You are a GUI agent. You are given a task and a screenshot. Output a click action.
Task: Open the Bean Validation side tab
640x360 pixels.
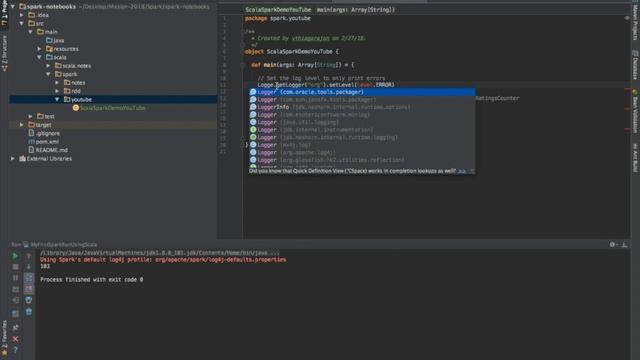(635, 111)
